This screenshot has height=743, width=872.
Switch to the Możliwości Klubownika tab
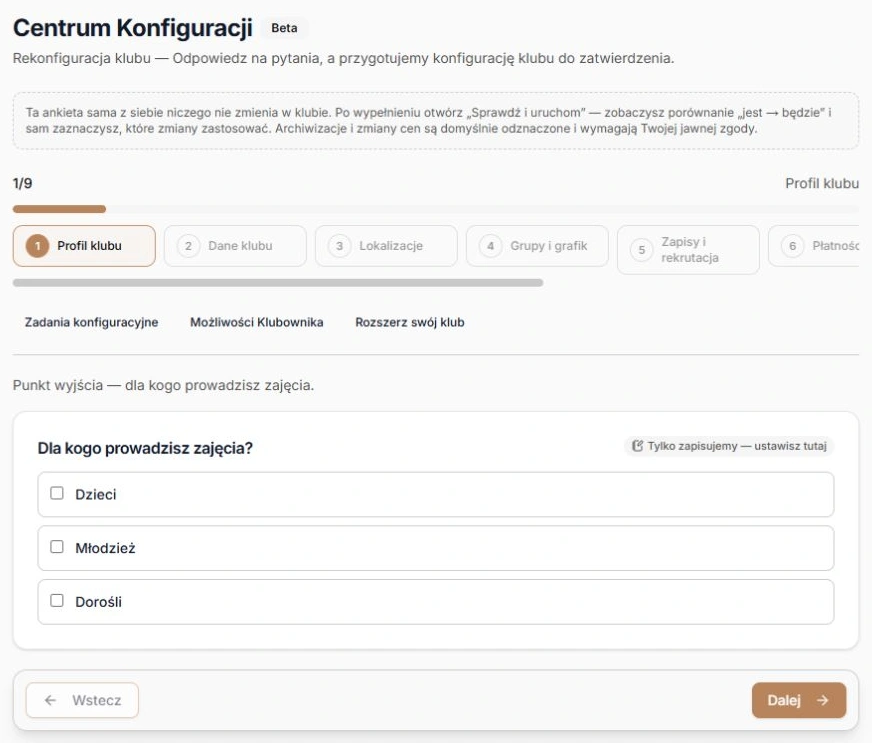coord(256,323)
